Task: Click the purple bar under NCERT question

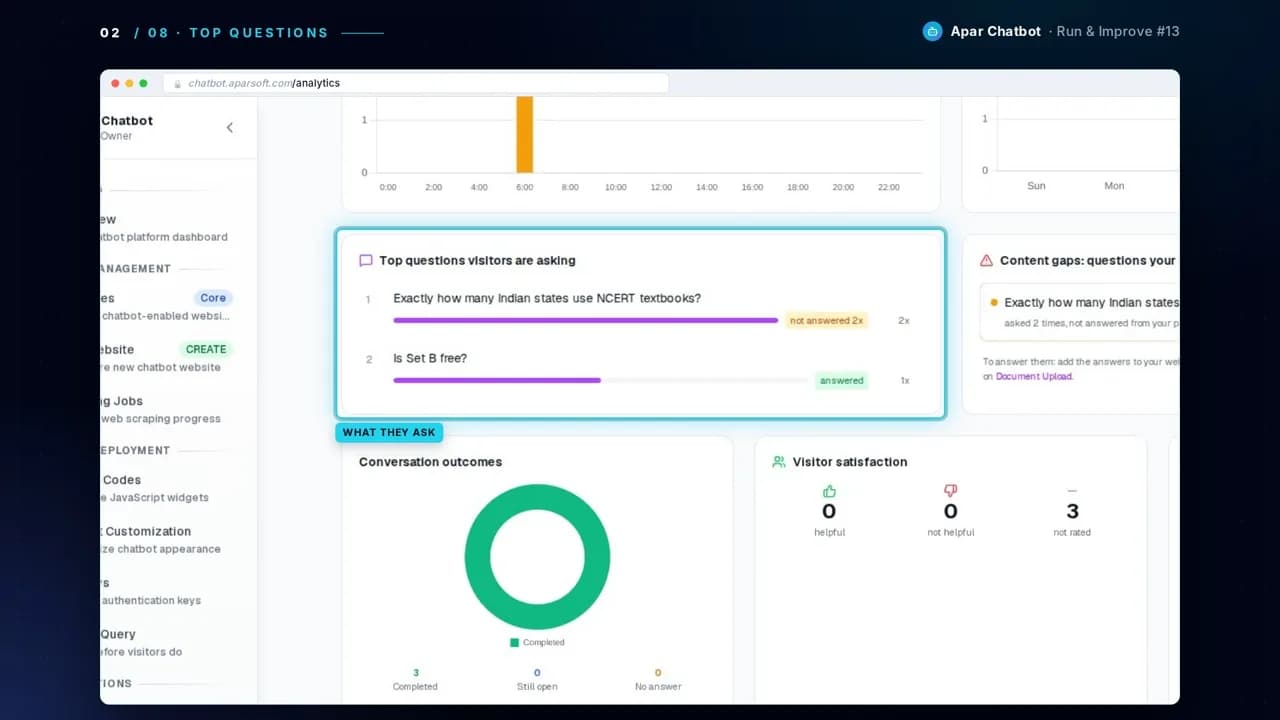Action: (586, 320)
